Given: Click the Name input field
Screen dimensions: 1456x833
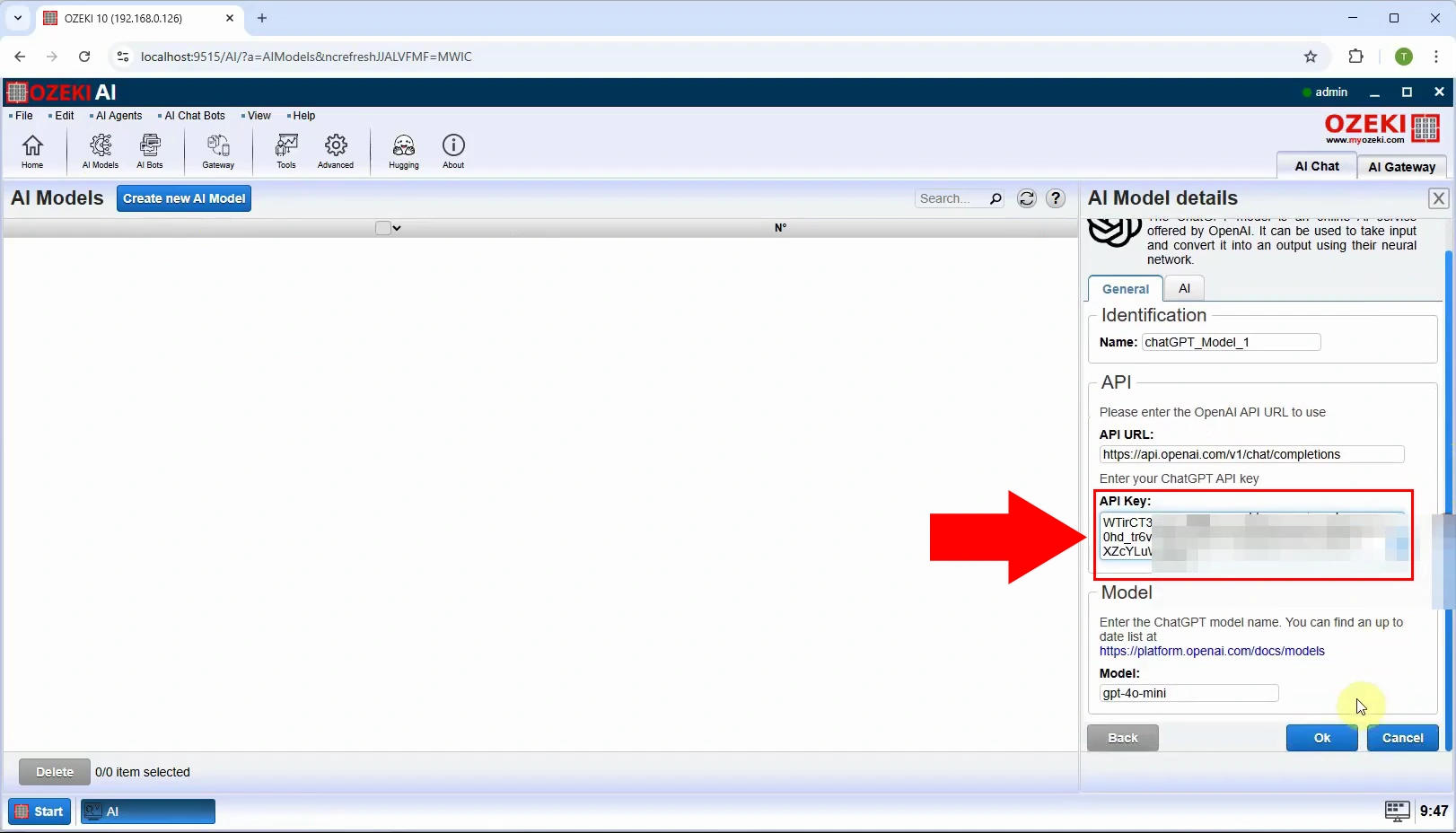Looking at the screenshot, I should (x=1231, y=342).
